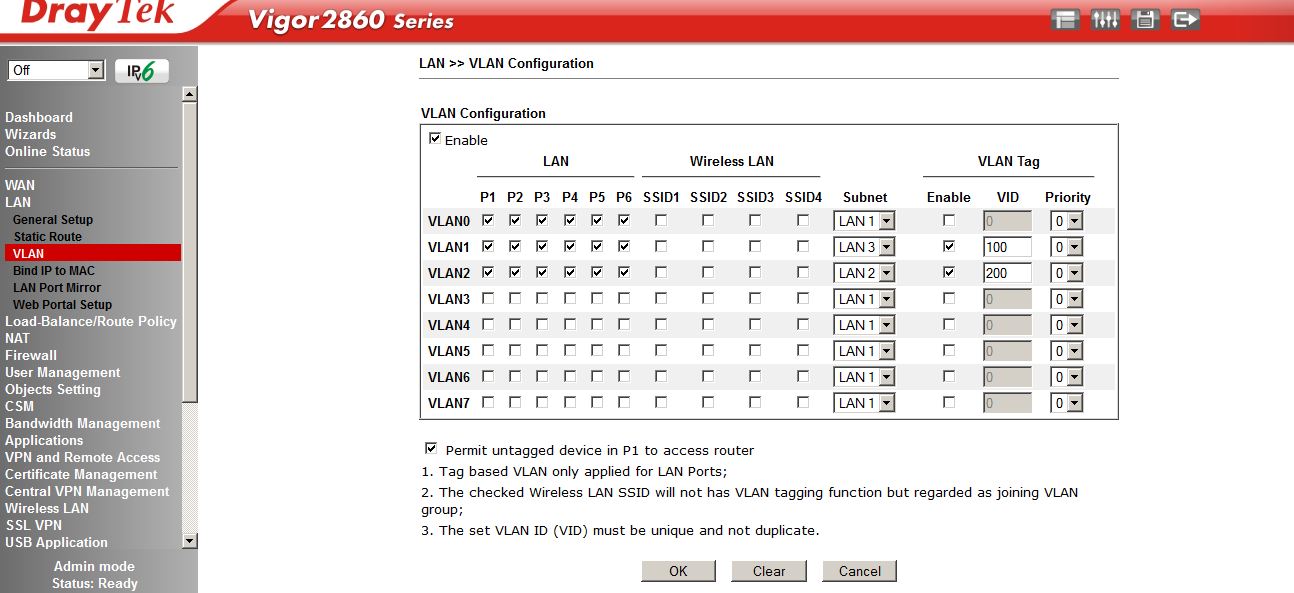Click the floppy disk save icon
1294x593 pixels.
[1145, 20]
